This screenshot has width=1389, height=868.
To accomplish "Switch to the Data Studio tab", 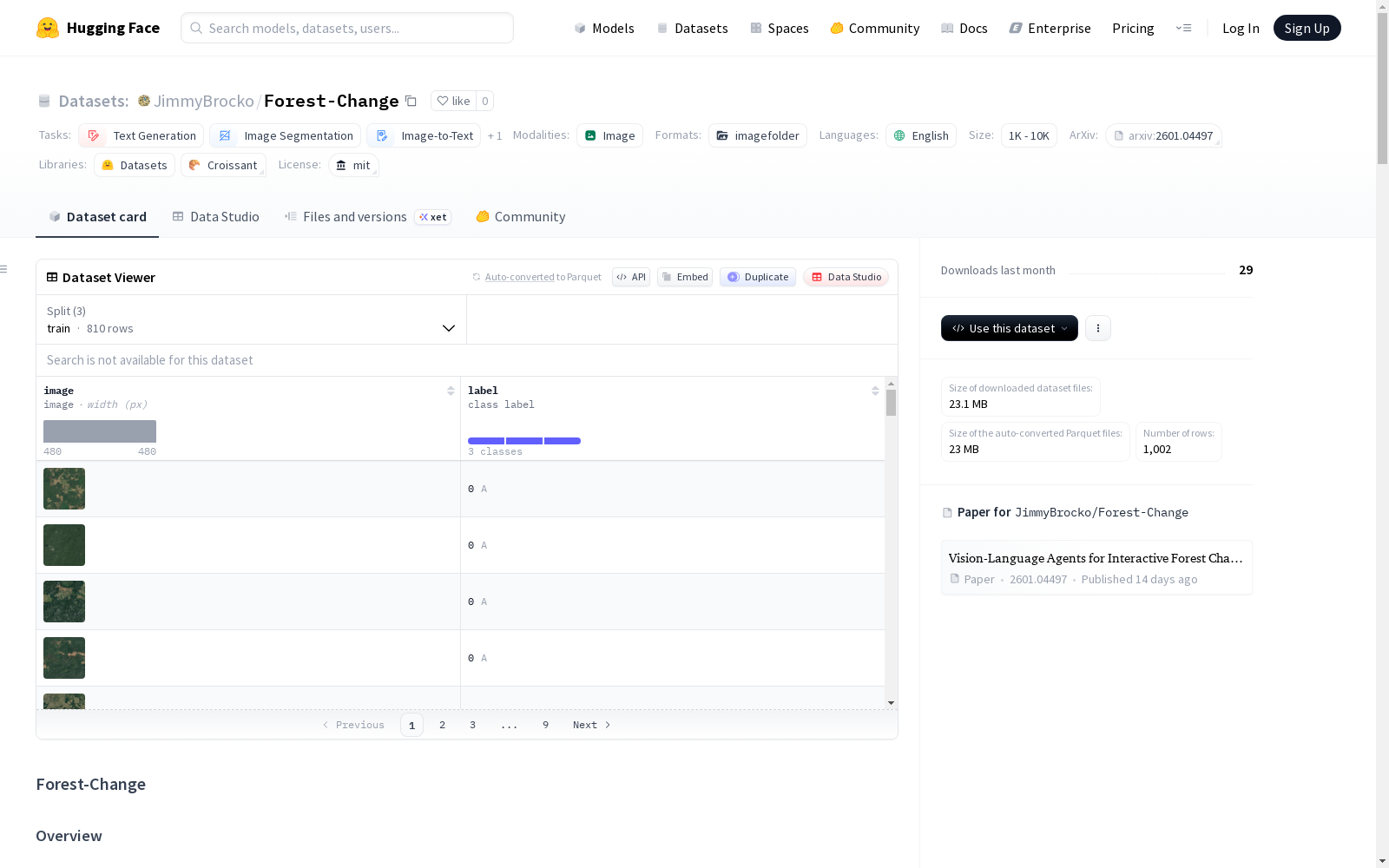I will [216, 217].
